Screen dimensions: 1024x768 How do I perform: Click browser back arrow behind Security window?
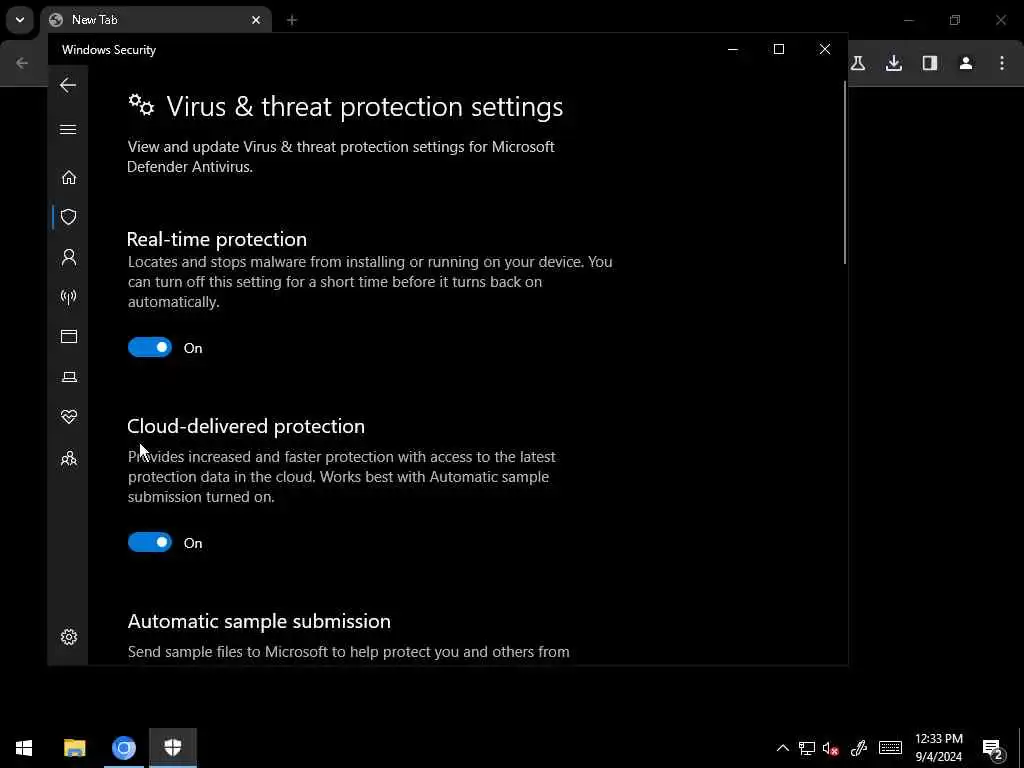[x=22, y=63]
